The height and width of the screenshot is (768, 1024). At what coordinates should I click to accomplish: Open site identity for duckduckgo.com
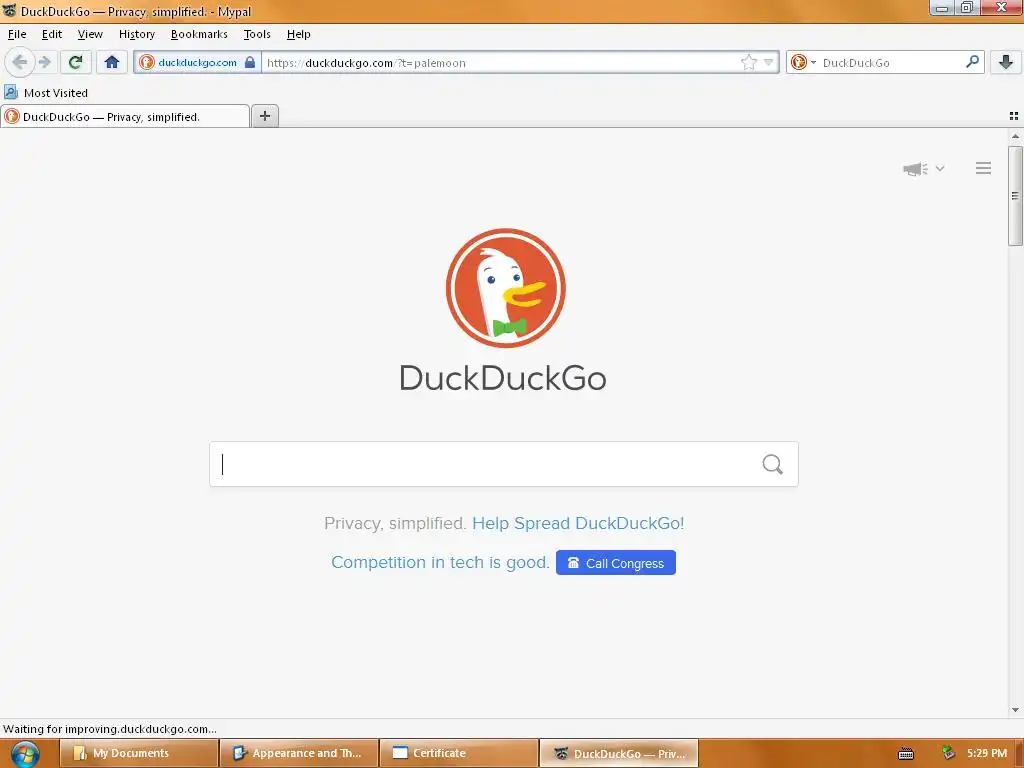coord(197,62)
